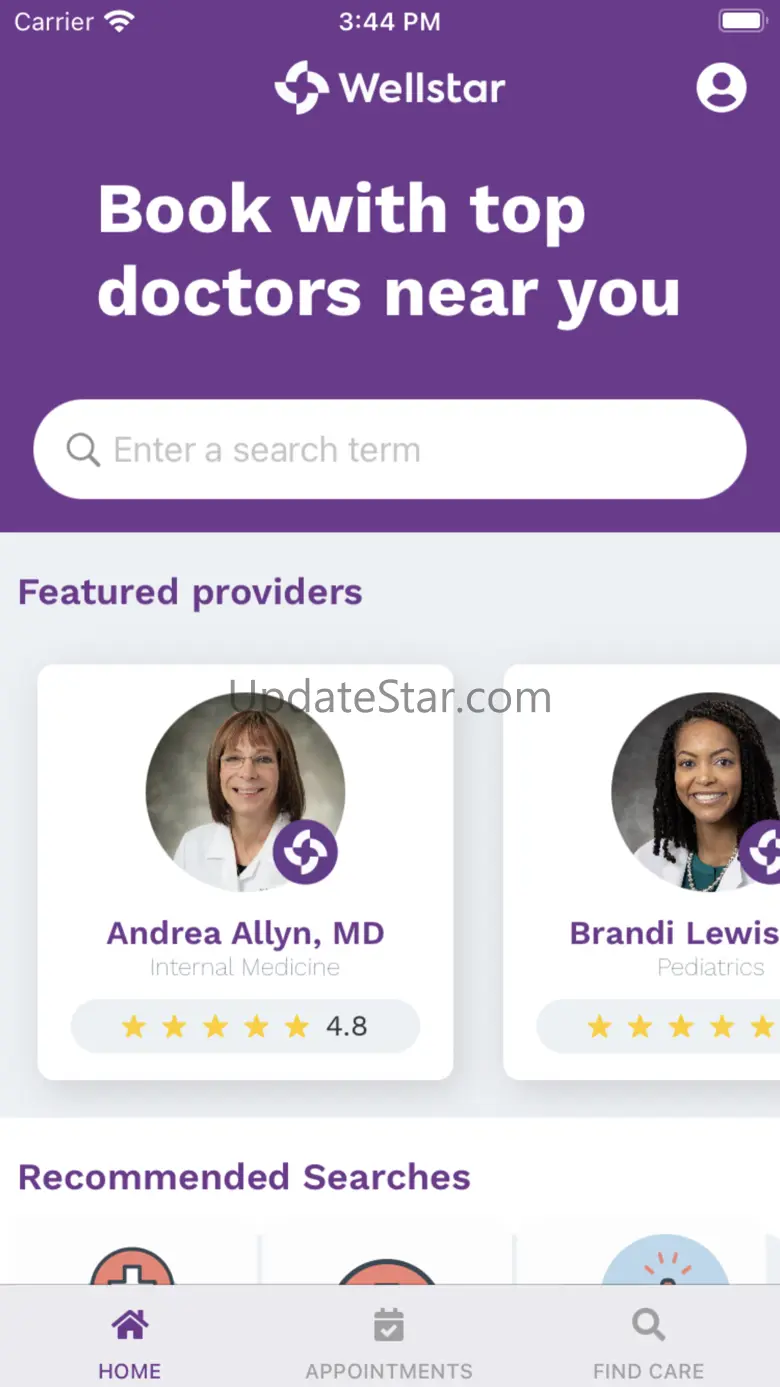This screenshot has width=780, height=1387.
Task: Tap Brandi Lewis's star rating bar
Action: [660, 1026]
